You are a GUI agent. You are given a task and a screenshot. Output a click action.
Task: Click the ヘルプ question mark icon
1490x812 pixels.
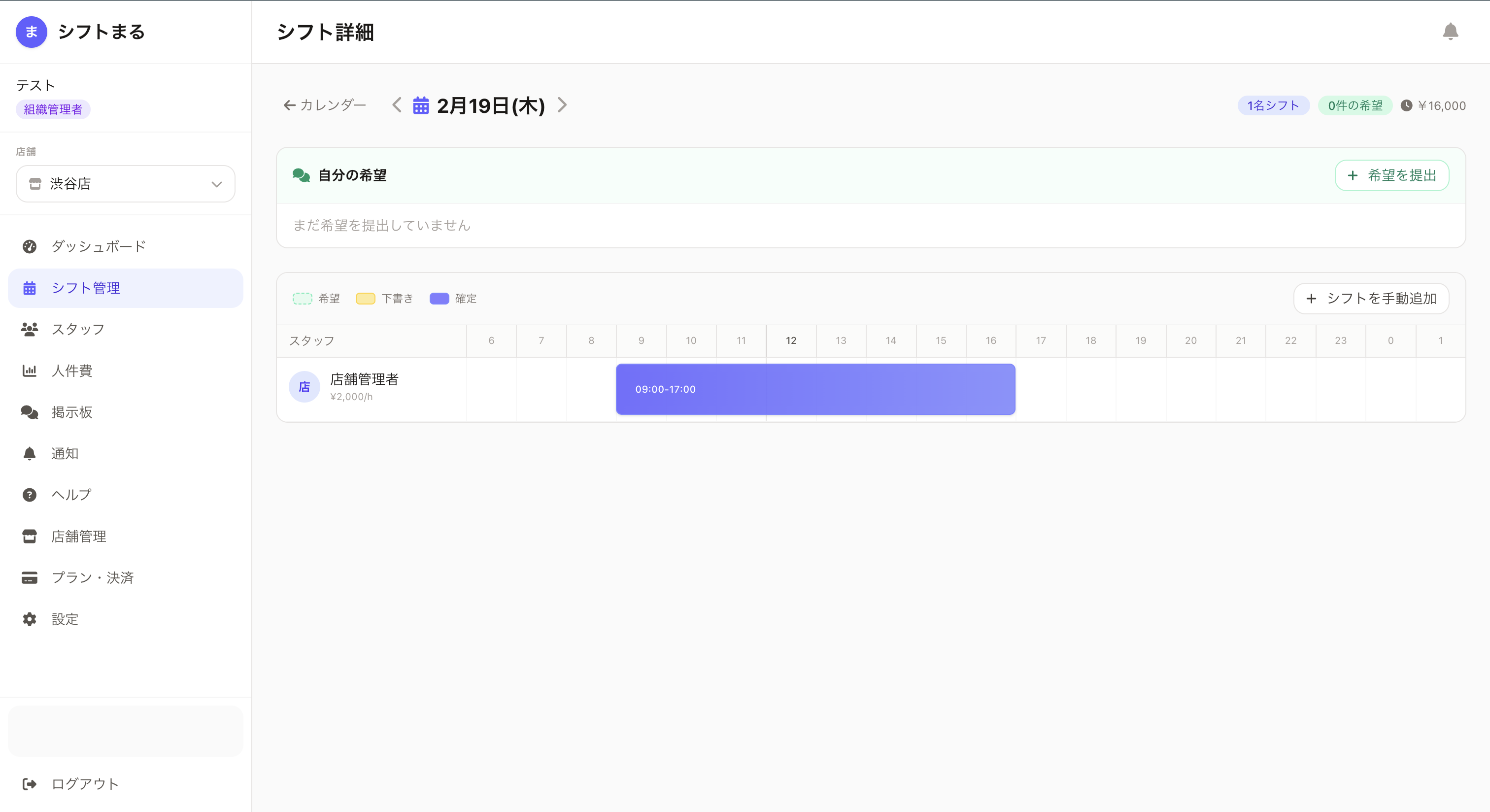(30, 495)
